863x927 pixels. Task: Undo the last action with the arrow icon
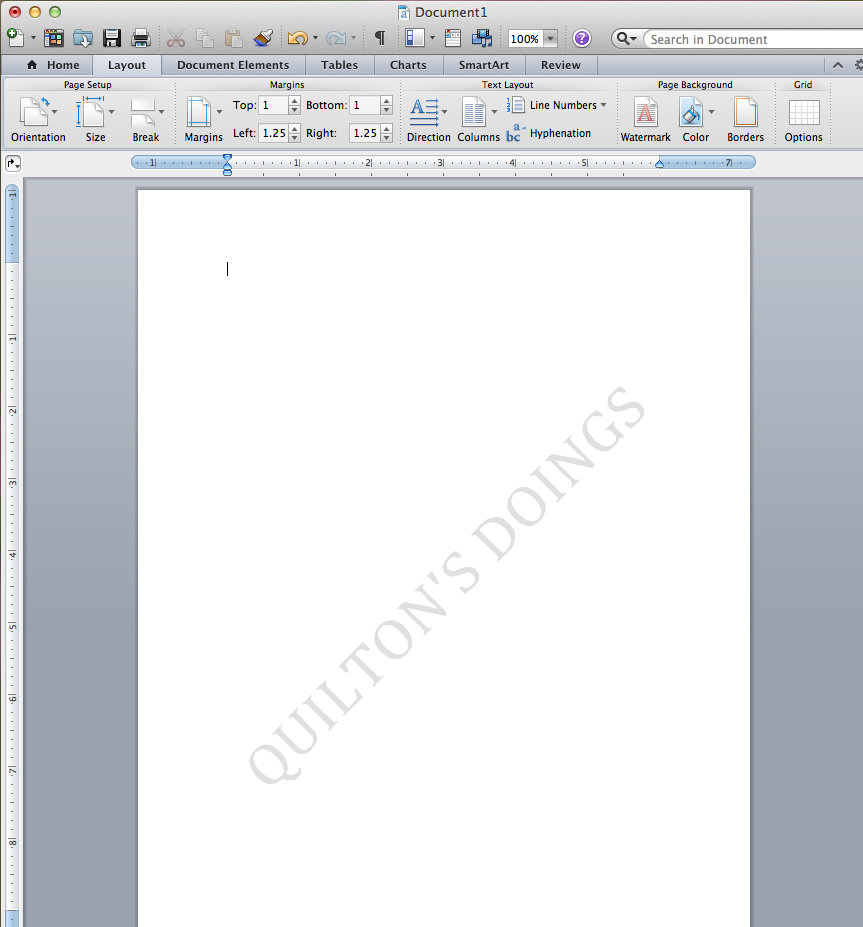pos(297,38)
